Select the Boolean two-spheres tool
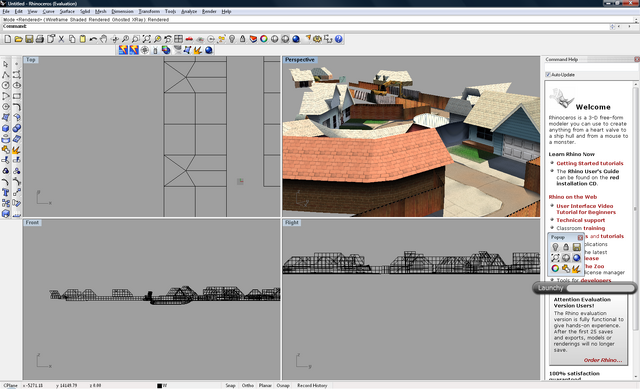 click(x=17, y=128)
